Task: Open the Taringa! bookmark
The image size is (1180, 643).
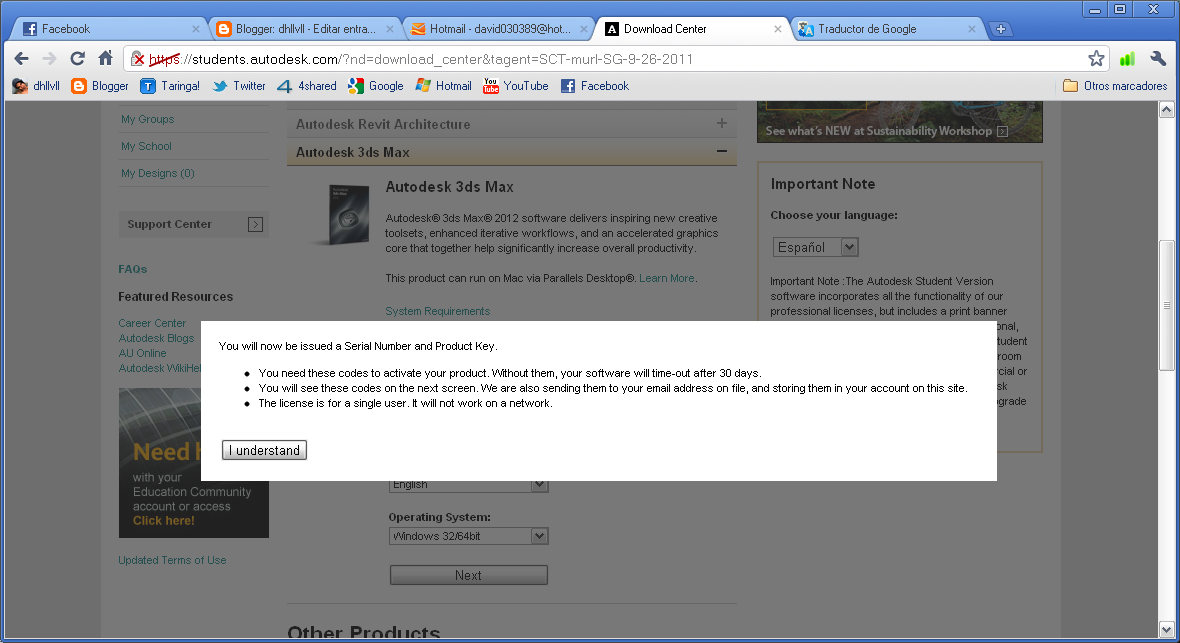Action: pos(170,86)
